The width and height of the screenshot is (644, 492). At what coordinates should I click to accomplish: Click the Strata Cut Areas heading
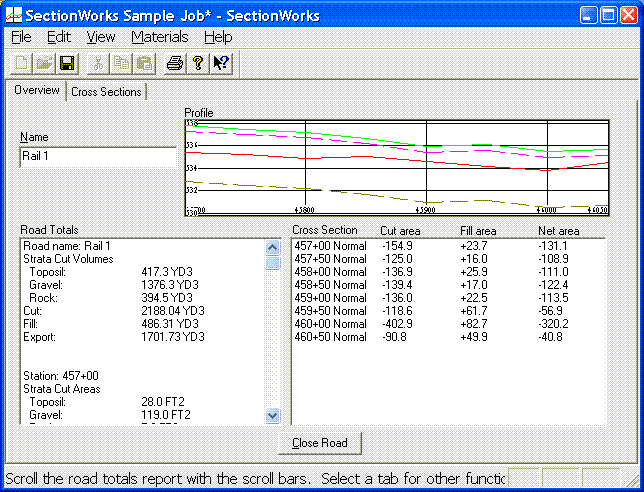coord(62,389)
